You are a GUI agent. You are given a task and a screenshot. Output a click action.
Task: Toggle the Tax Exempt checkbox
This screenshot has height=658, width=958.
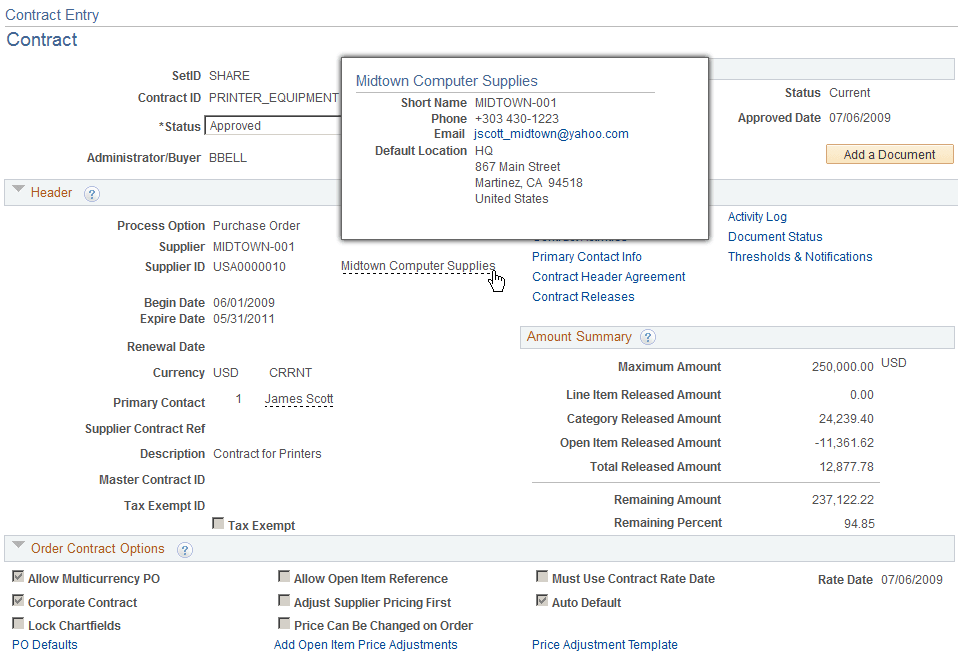[217, 524]
